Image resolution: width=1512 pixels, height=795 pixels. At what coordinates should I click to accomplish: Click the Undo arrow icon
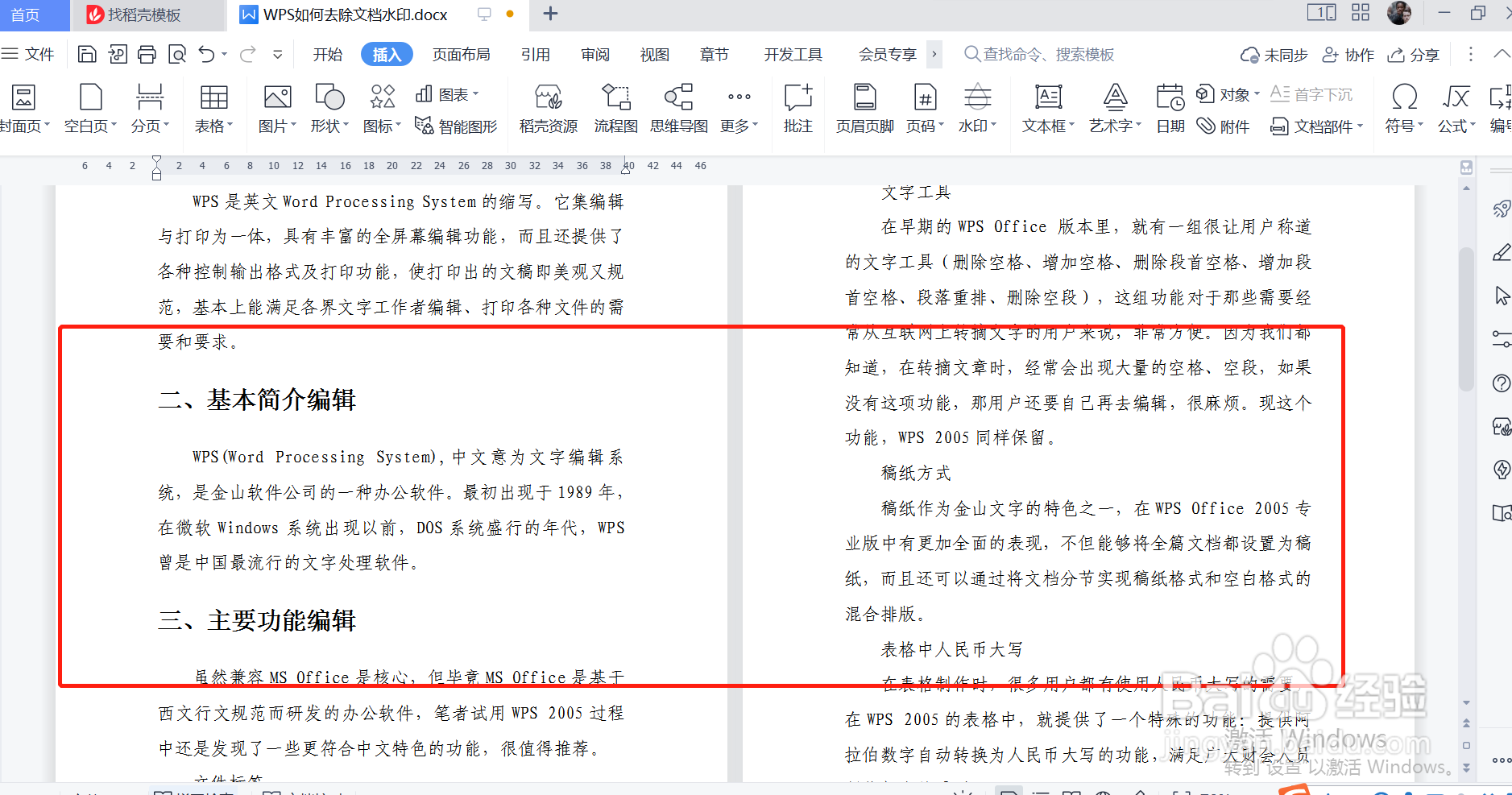[x=207, y=54]
